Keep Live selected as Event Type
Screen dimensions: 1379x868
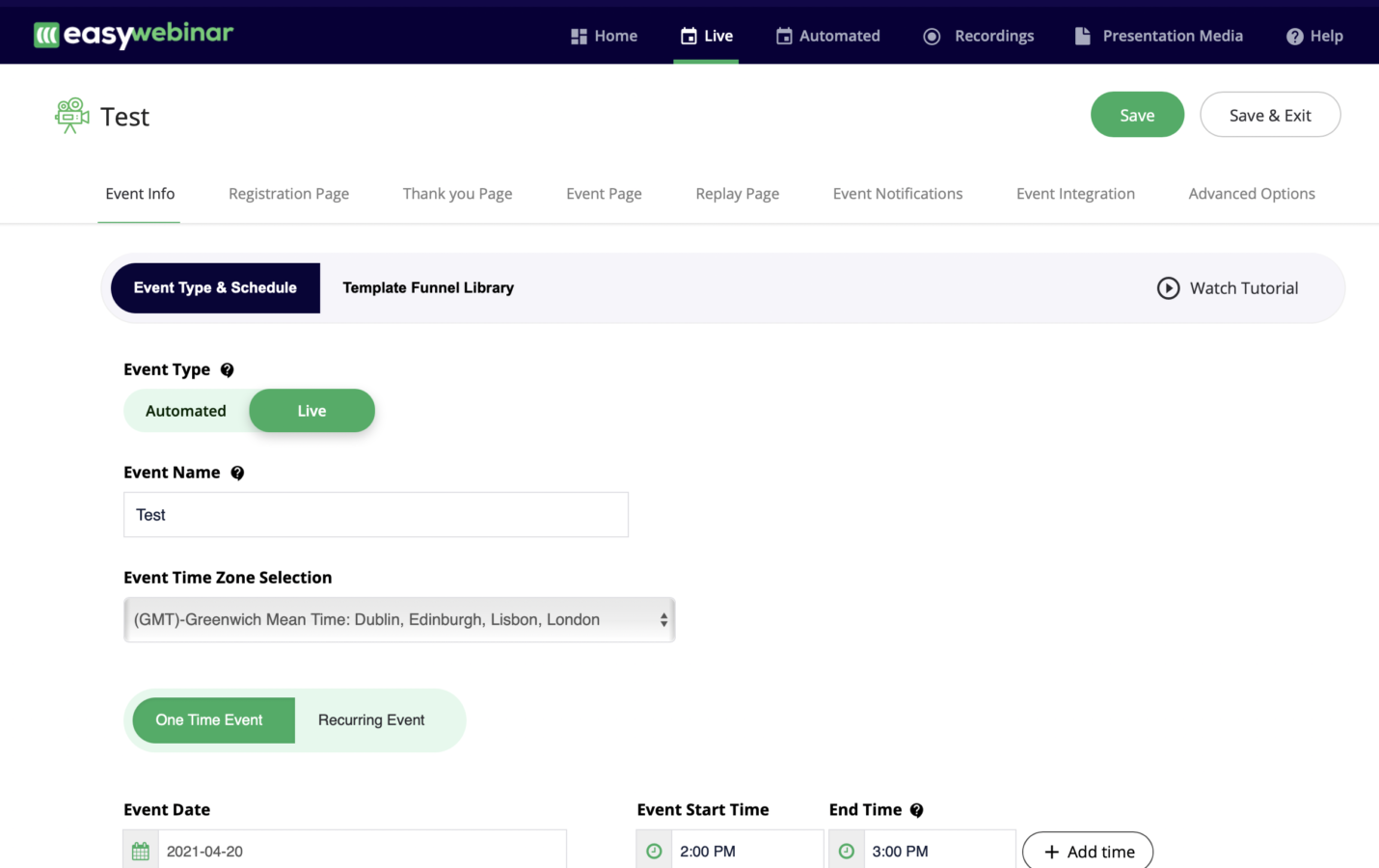point(311,410)
